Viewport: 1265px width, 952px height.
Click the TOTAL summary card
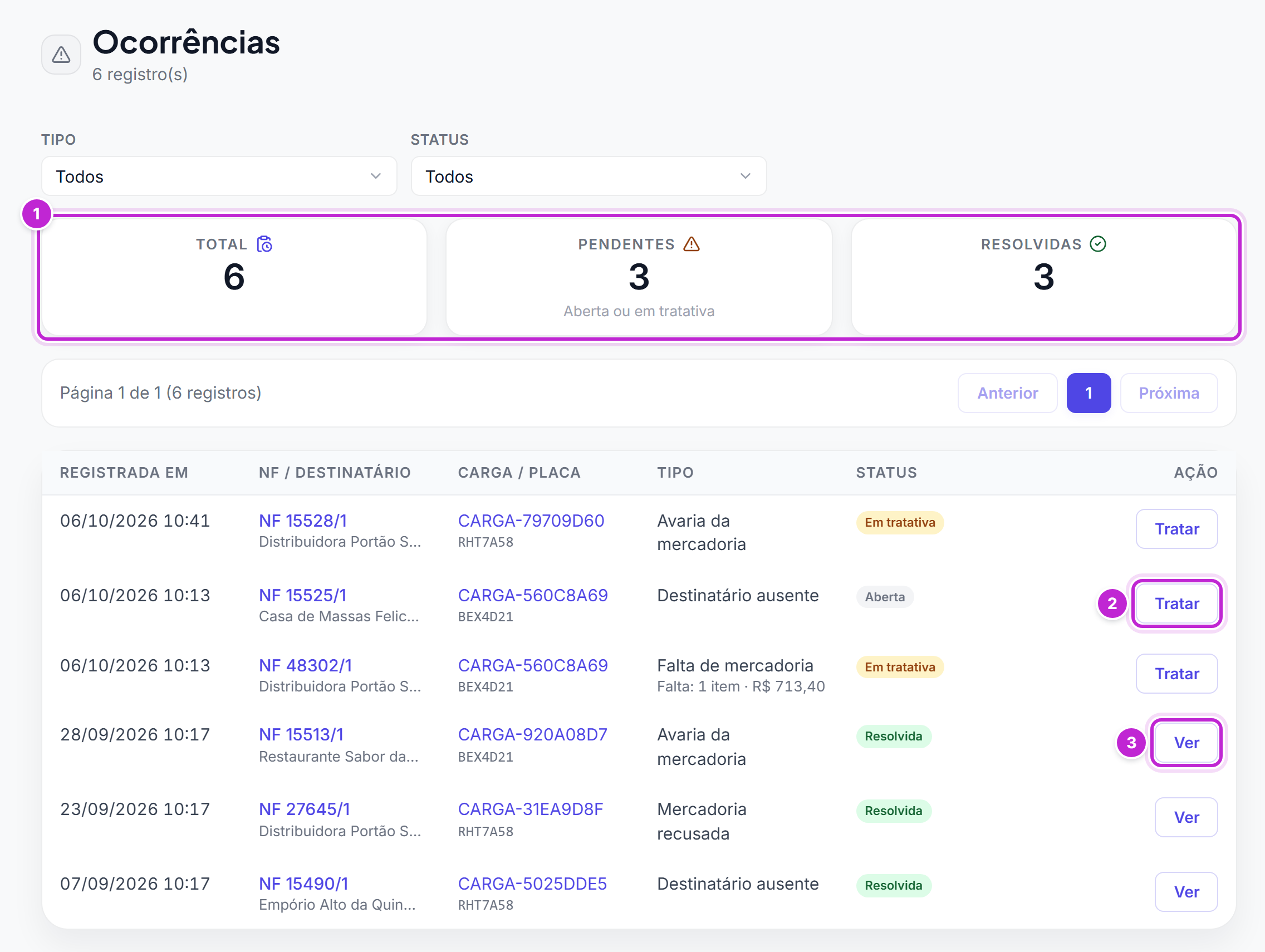click(x=234, y=277)
